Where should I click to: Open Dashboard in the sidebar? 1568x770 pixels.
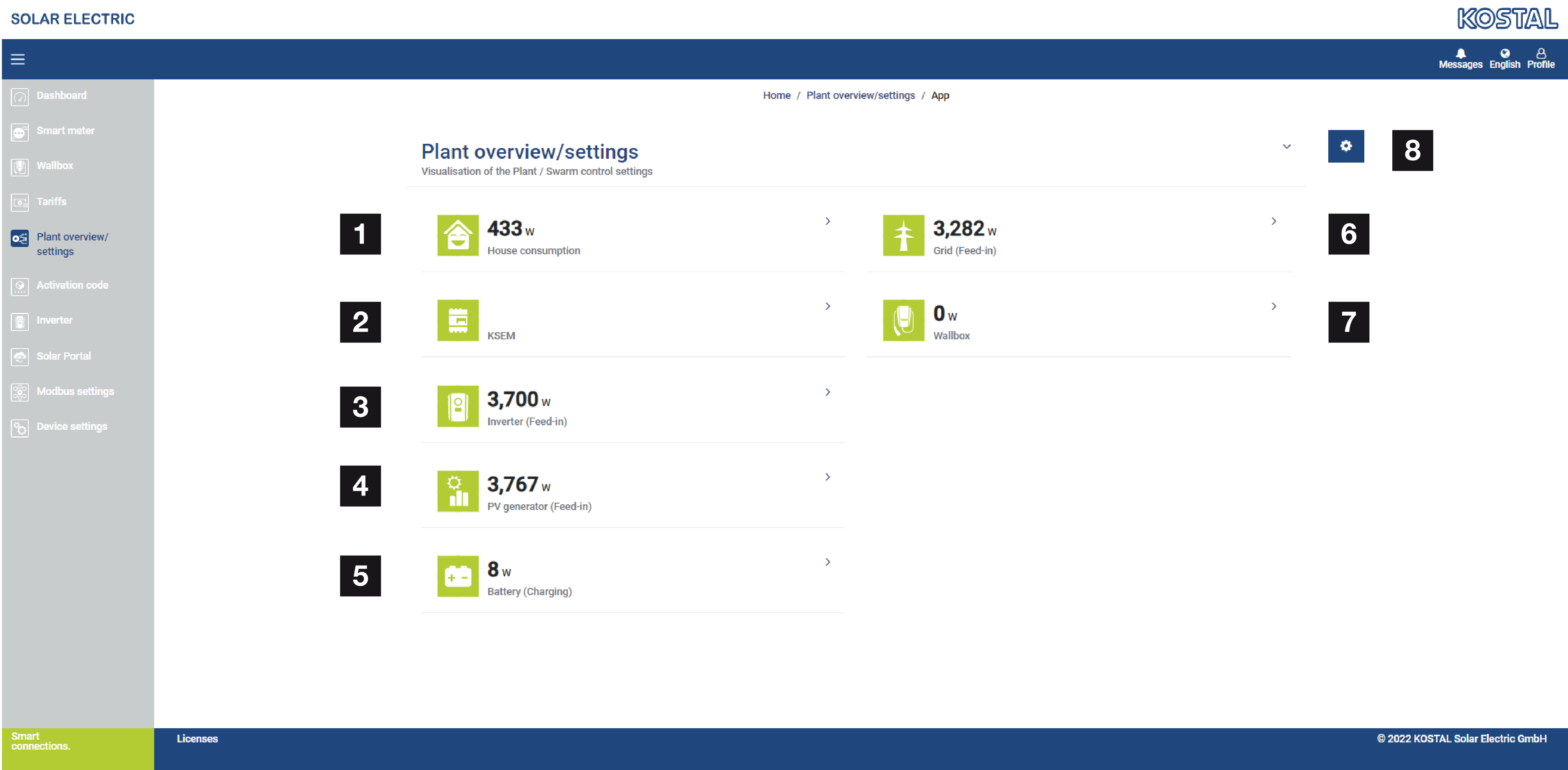61,95
